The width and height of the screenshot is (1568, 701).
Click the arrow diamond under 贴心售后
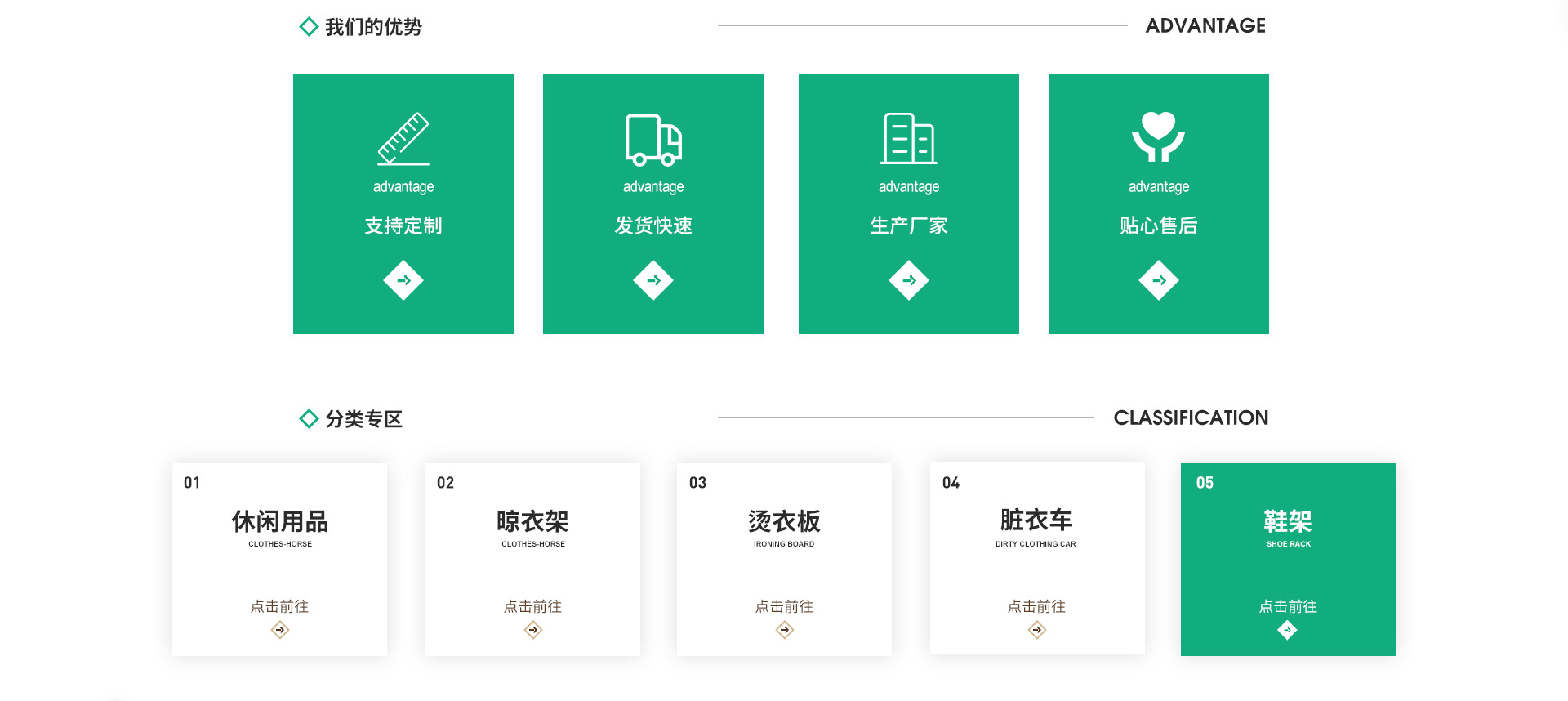1159,280
